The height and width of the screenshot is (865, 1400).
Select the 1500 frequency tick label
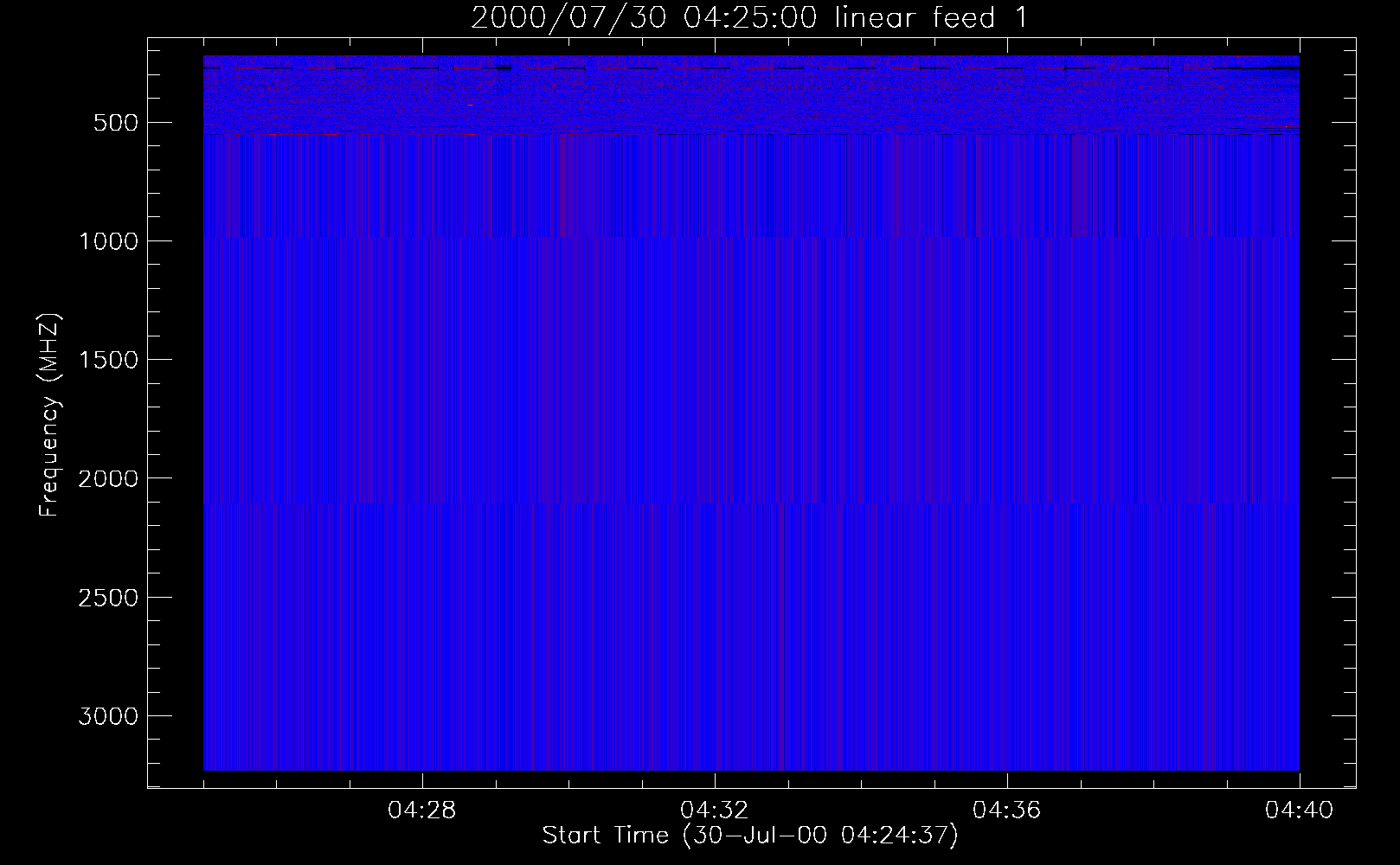(x=108, y=360)
